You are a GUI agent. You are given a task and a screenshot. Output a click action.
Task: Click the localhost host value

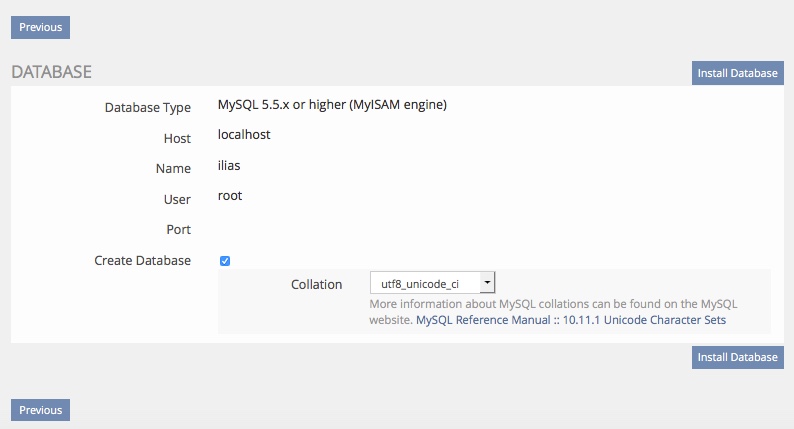tap(244, 134)
